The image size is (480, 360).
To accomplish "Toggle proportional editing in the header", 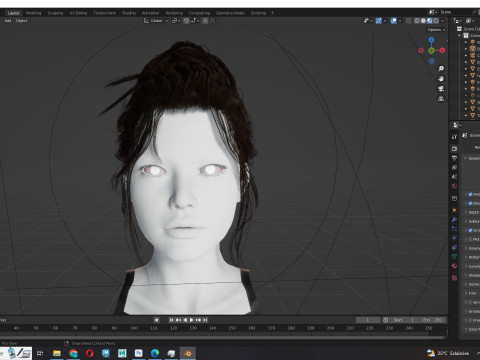I will pyautogui.click(x=205, y=21).
